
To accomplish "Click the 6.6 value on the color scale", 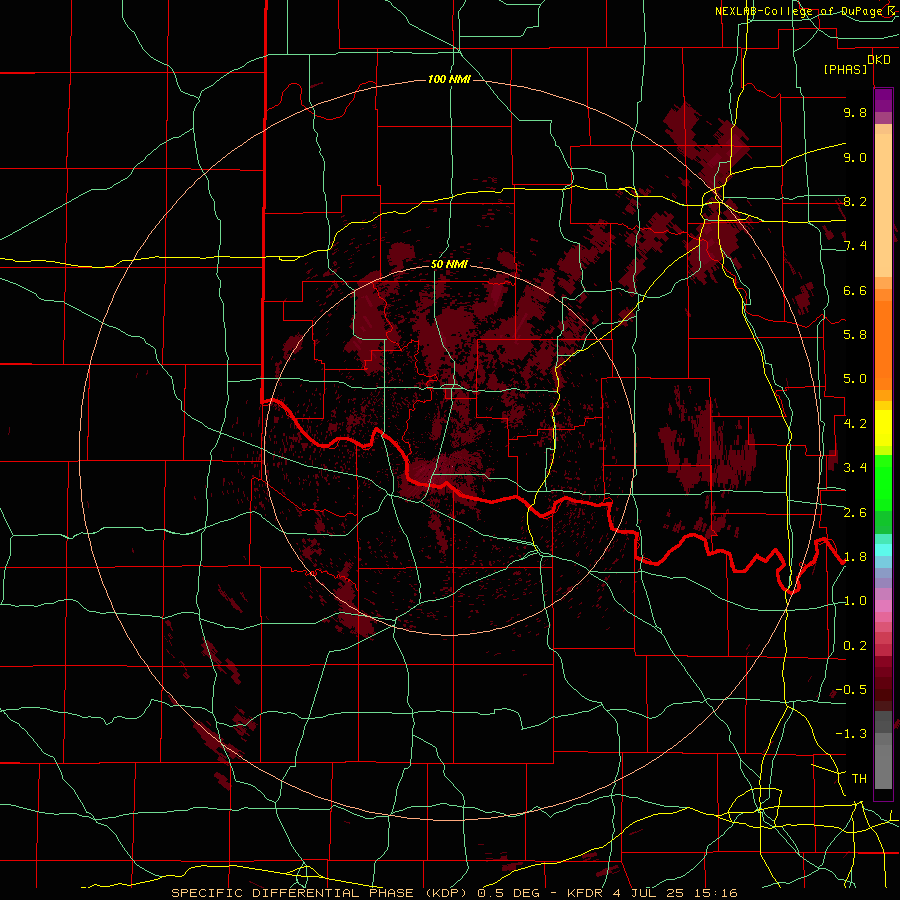I will [855, 290].
